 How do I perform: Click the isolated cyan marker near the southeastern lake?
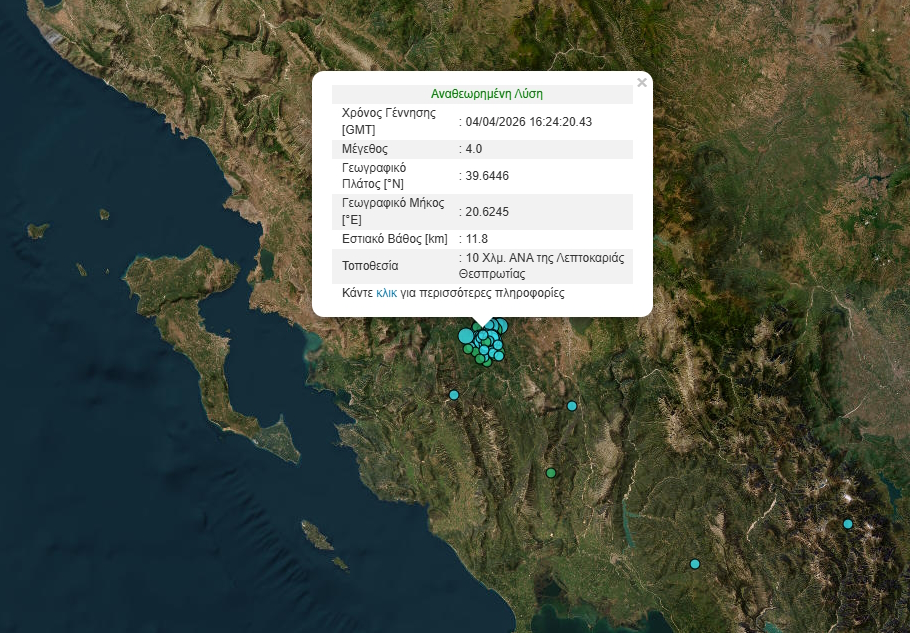tap(693, 564)
